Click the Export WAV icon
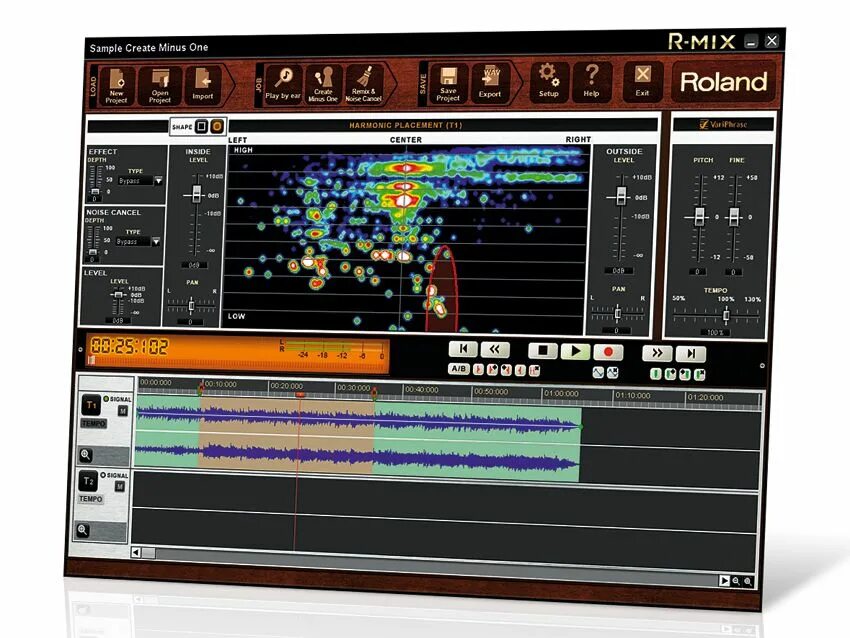 (490, 82)
